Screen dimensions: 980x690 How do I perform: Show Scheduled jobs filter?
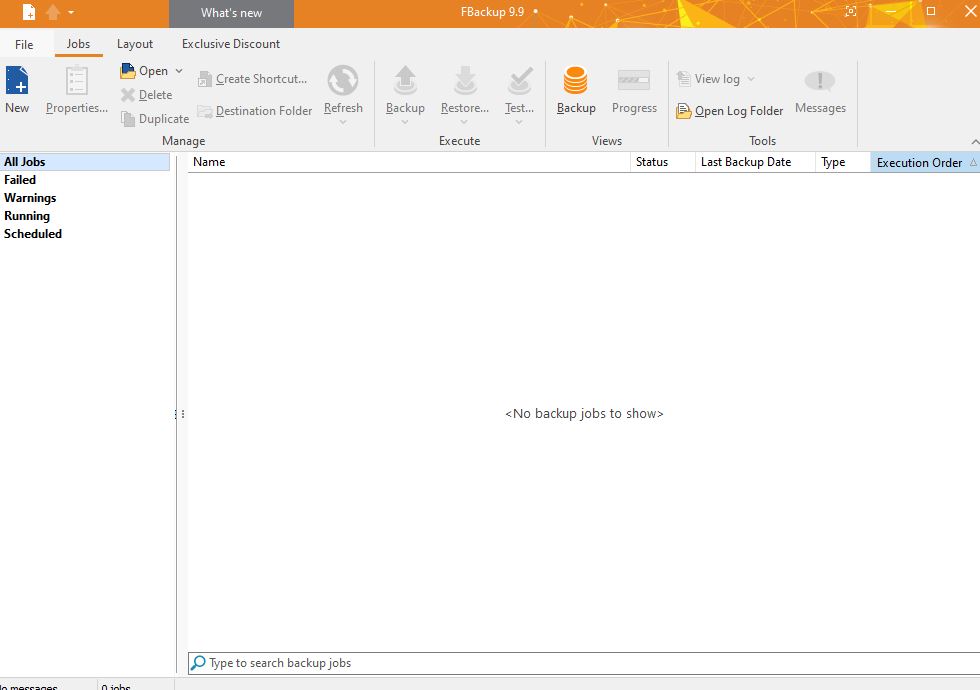(x=32, y=234)
